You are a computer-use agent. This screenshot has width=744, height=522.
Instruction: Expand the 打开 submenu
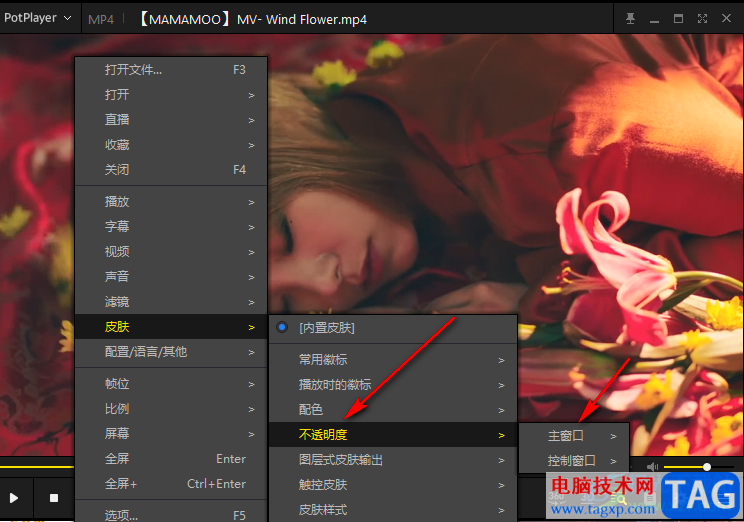point(171,94)
